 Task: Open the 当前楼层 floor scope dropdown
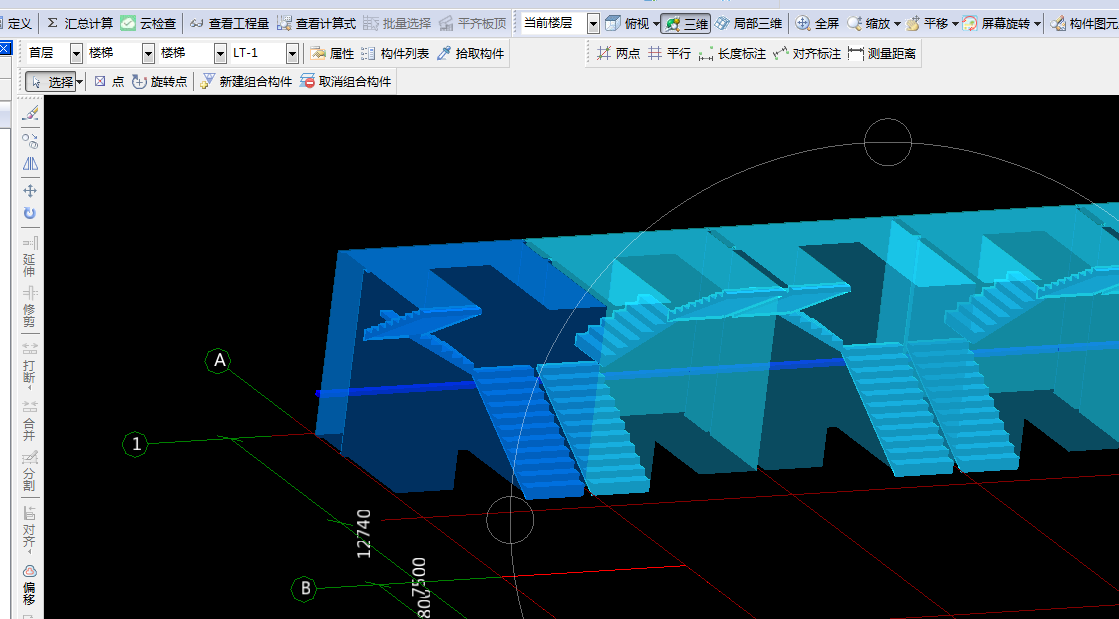pos(593,24)
